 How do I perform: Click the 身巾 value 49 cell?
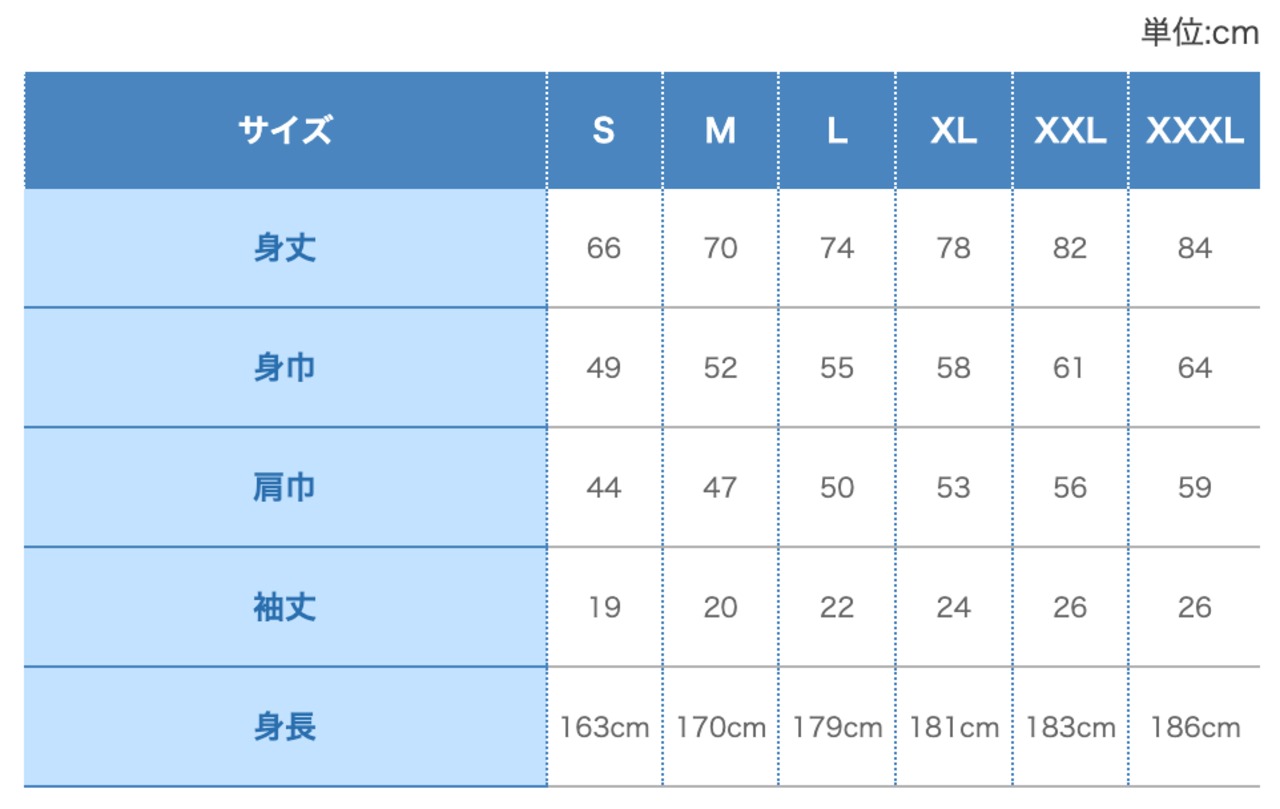point(604,368)
